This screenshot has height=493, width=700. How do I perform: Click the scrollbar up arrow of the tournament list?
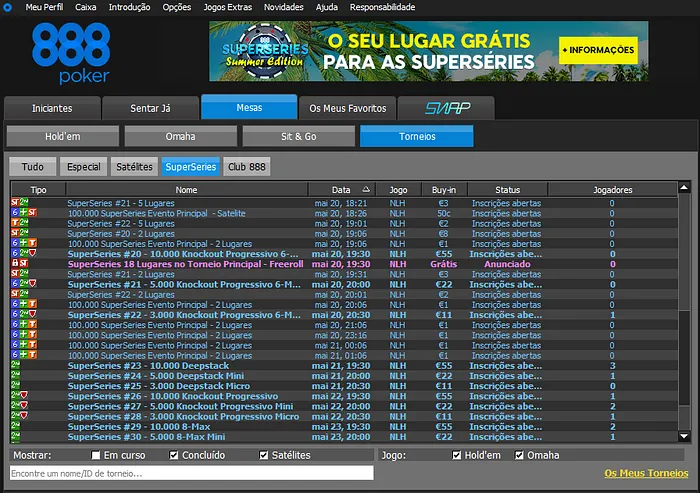[x=684, y=188]
